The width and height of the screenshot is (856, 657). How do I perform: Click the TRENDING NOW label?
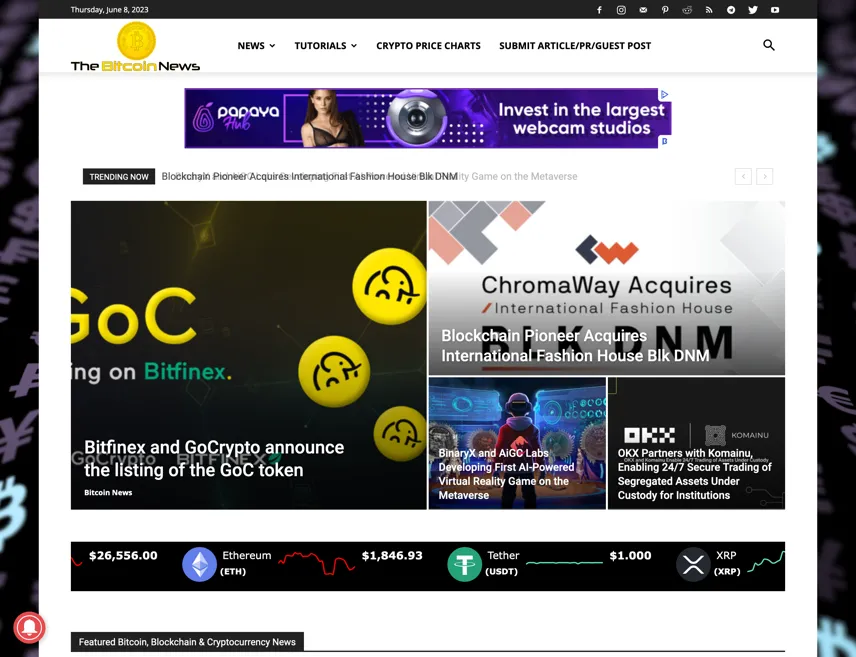click(x=119, y=176)
